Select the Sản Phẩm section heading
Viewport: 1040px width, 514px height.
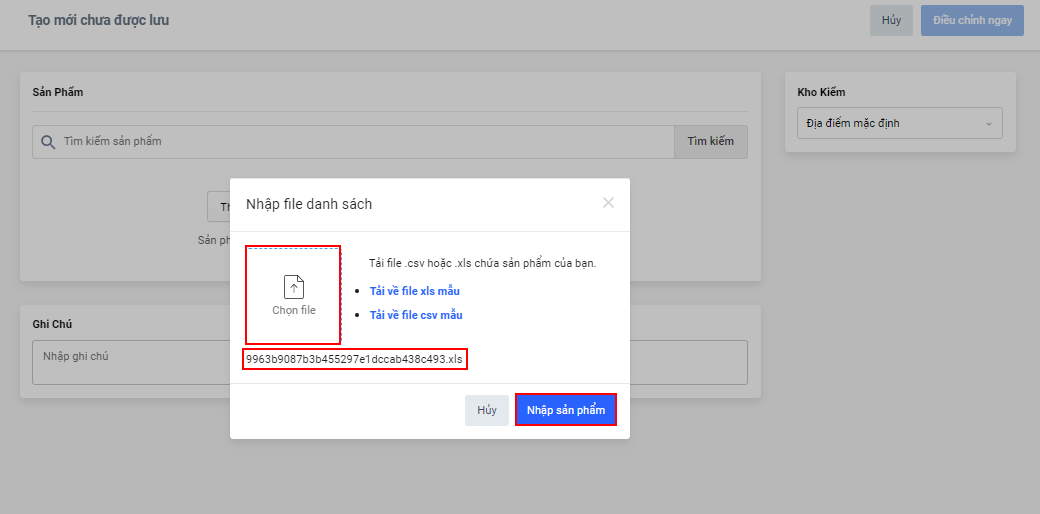click(x=57, y=92)
